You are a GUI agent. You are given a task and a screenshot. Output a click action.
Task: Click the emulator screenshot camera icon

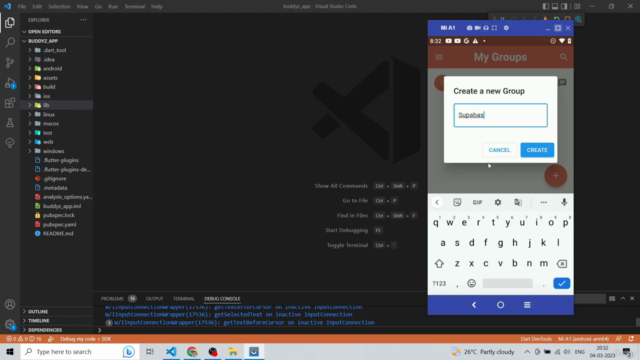[x=469, y=28]
